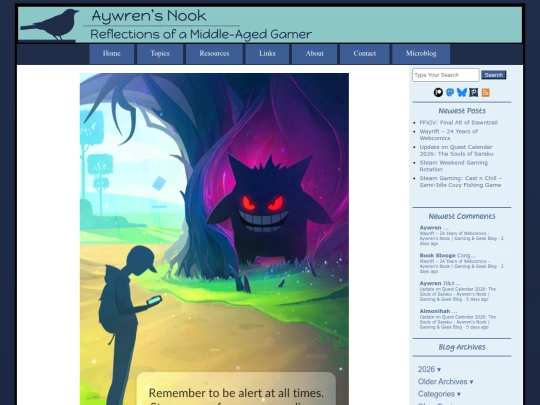540x405 pixels.
Task: Open the Patreon icon link
Action: tap(438, 92)
